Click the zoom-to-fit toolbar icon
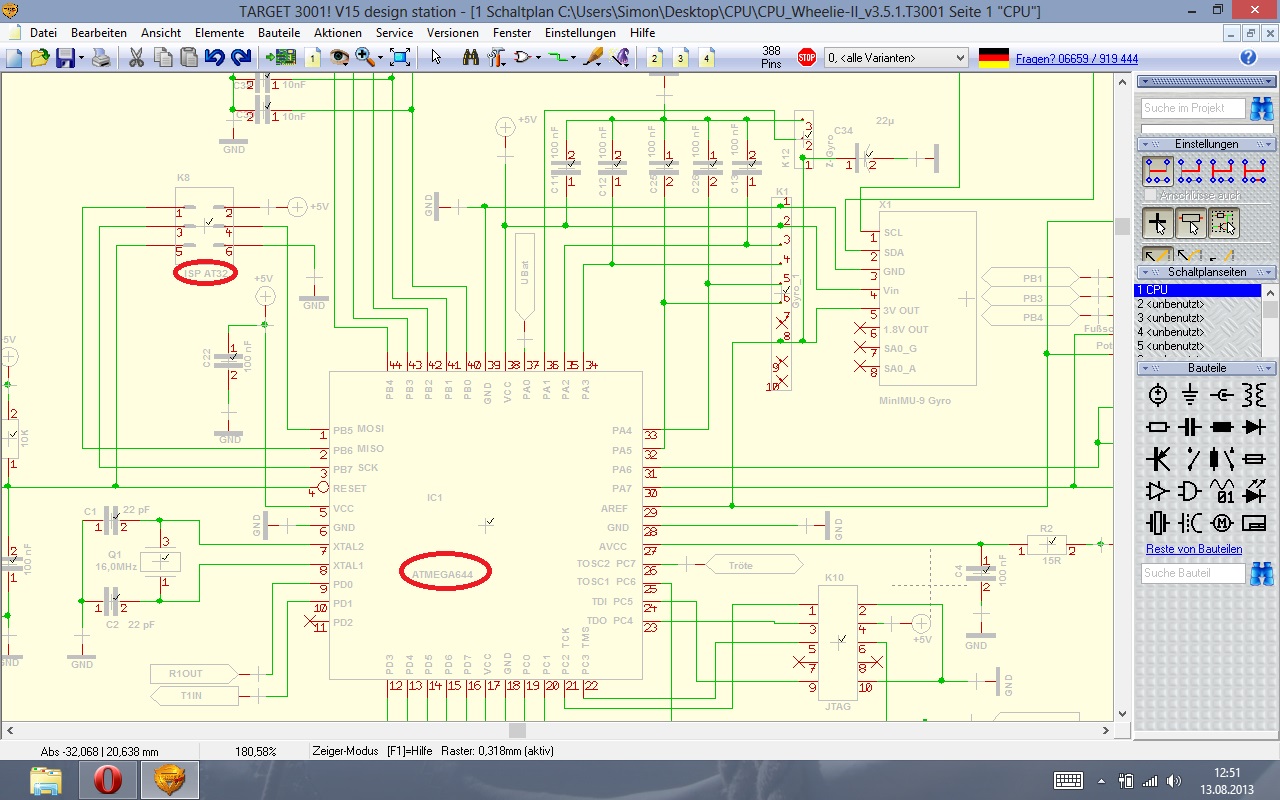The width and height of the screenshot is (1280, 800). pyautogui.click(x=400, y=58)
